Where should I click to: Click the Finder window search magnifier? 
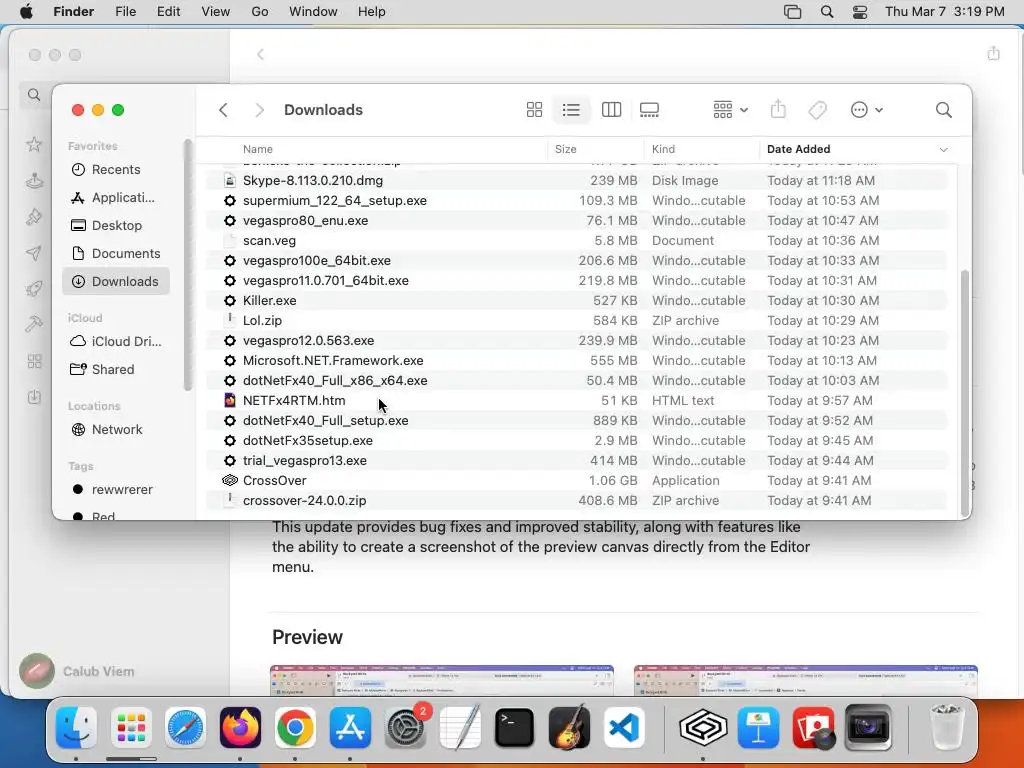944,110
